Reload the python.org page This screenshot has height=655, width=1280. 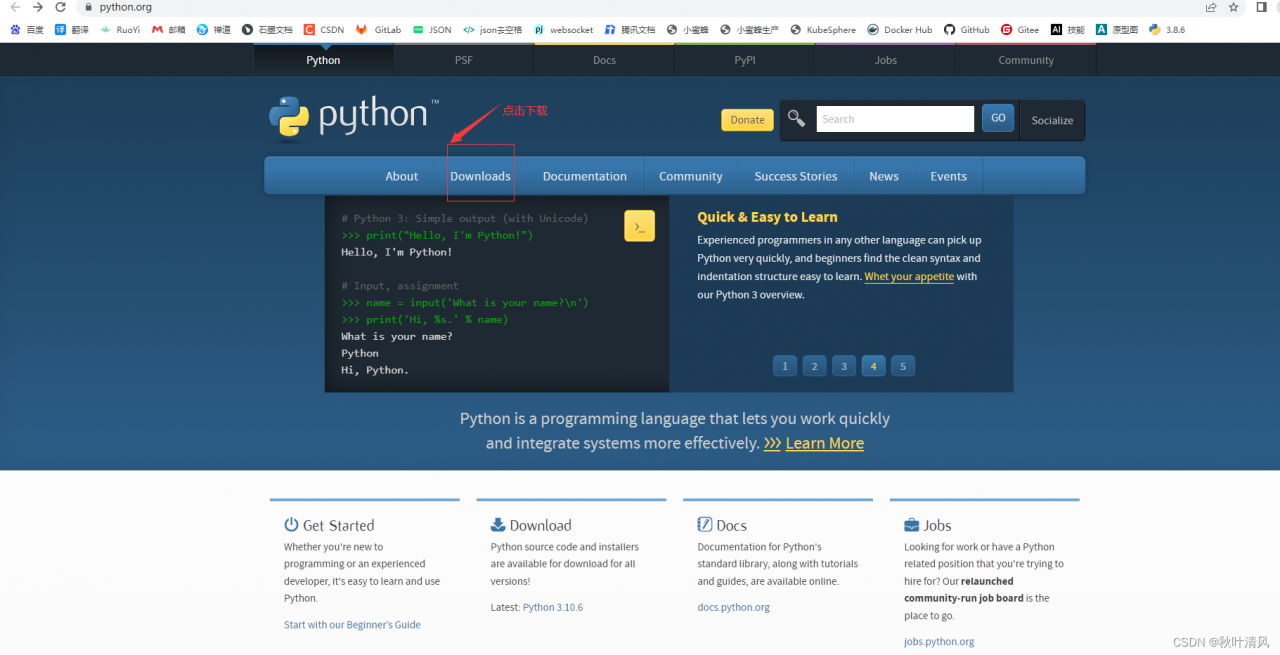60,7
